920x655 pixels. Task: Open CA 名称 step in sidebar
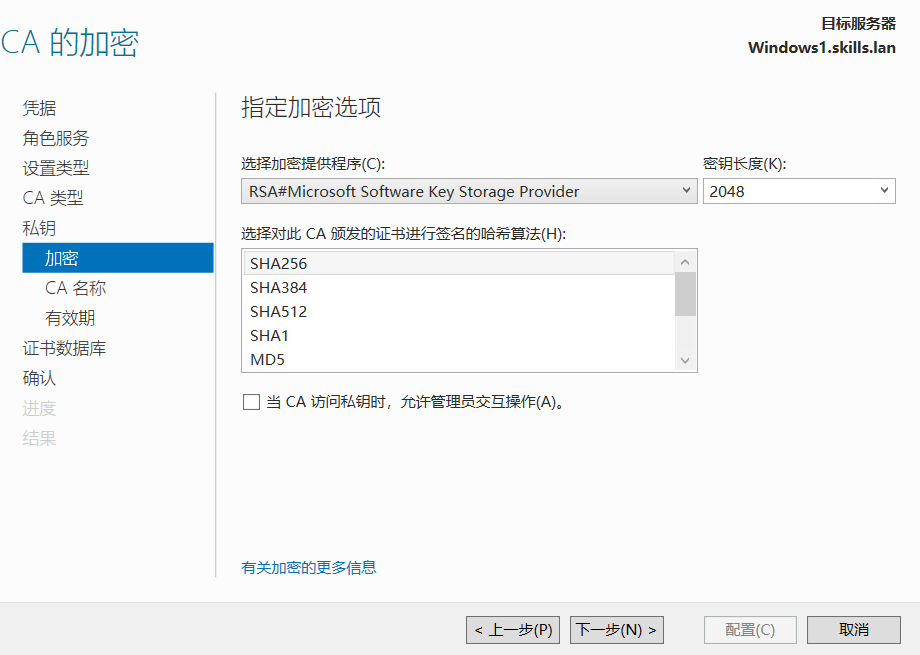75,288
